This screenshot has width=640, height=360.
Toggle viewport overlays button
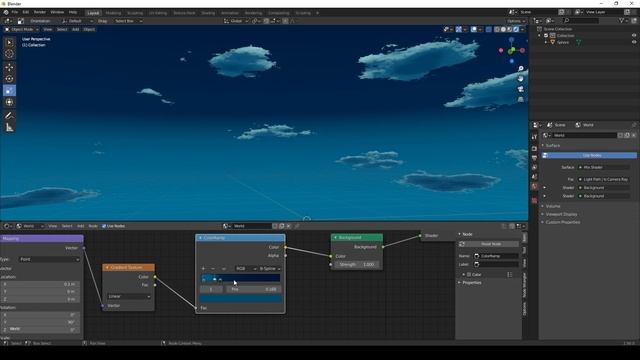tap(473, 29)
